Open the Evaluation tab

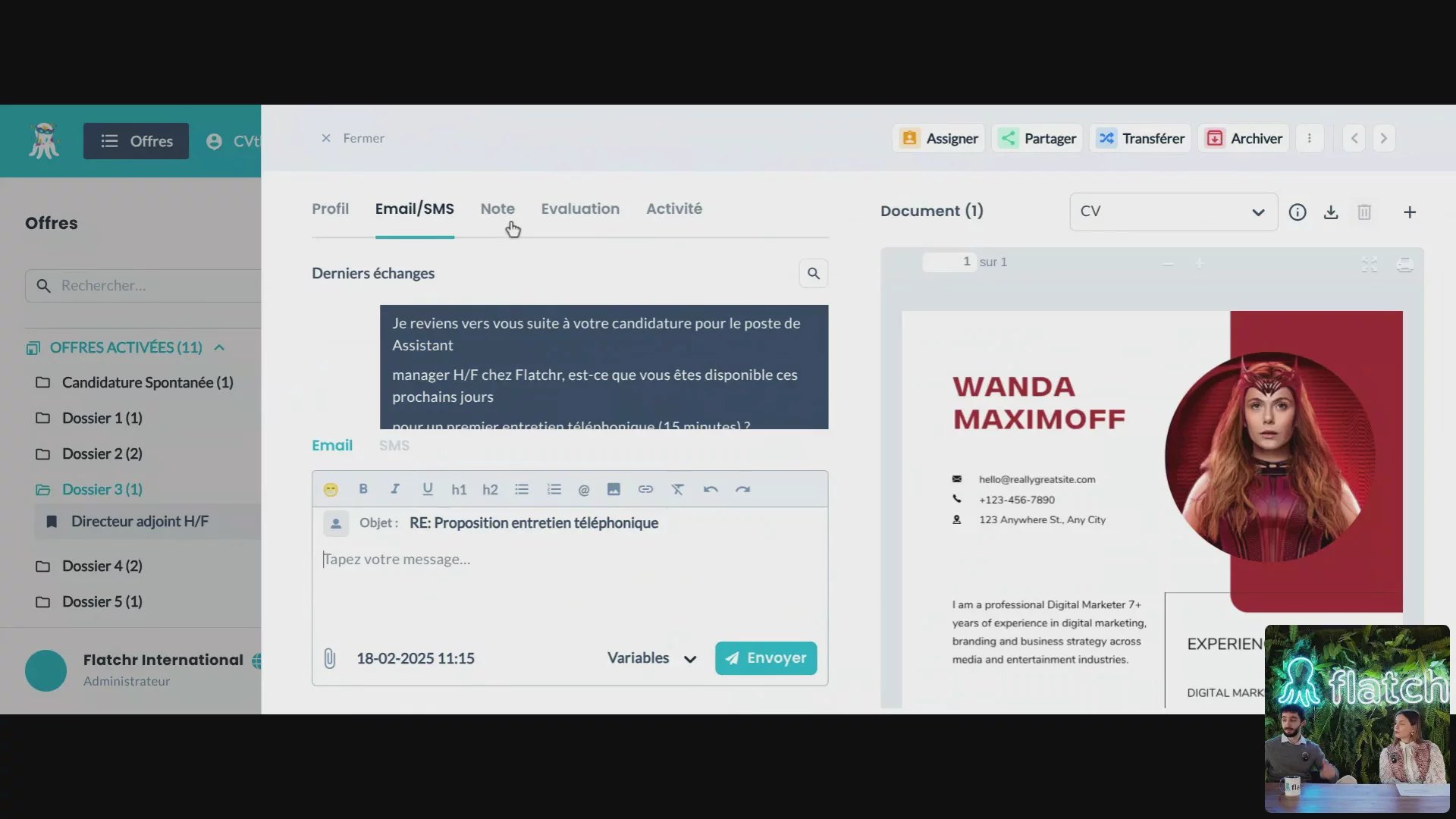(x=580, y=209)
